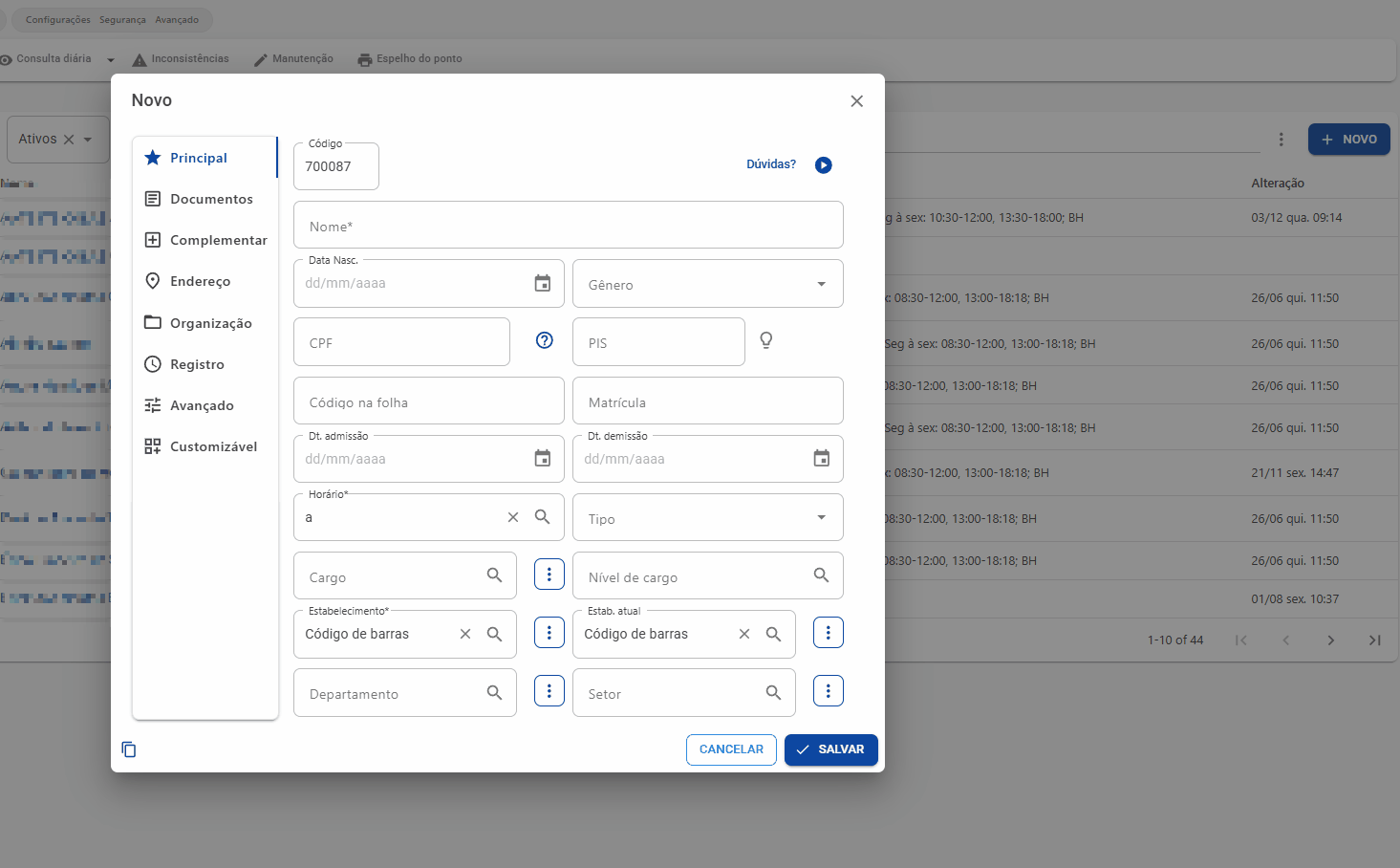Switch to the Complementar tab
Image resolution: width=1400 pixels, height=868 pixels.
click(205, 240)
